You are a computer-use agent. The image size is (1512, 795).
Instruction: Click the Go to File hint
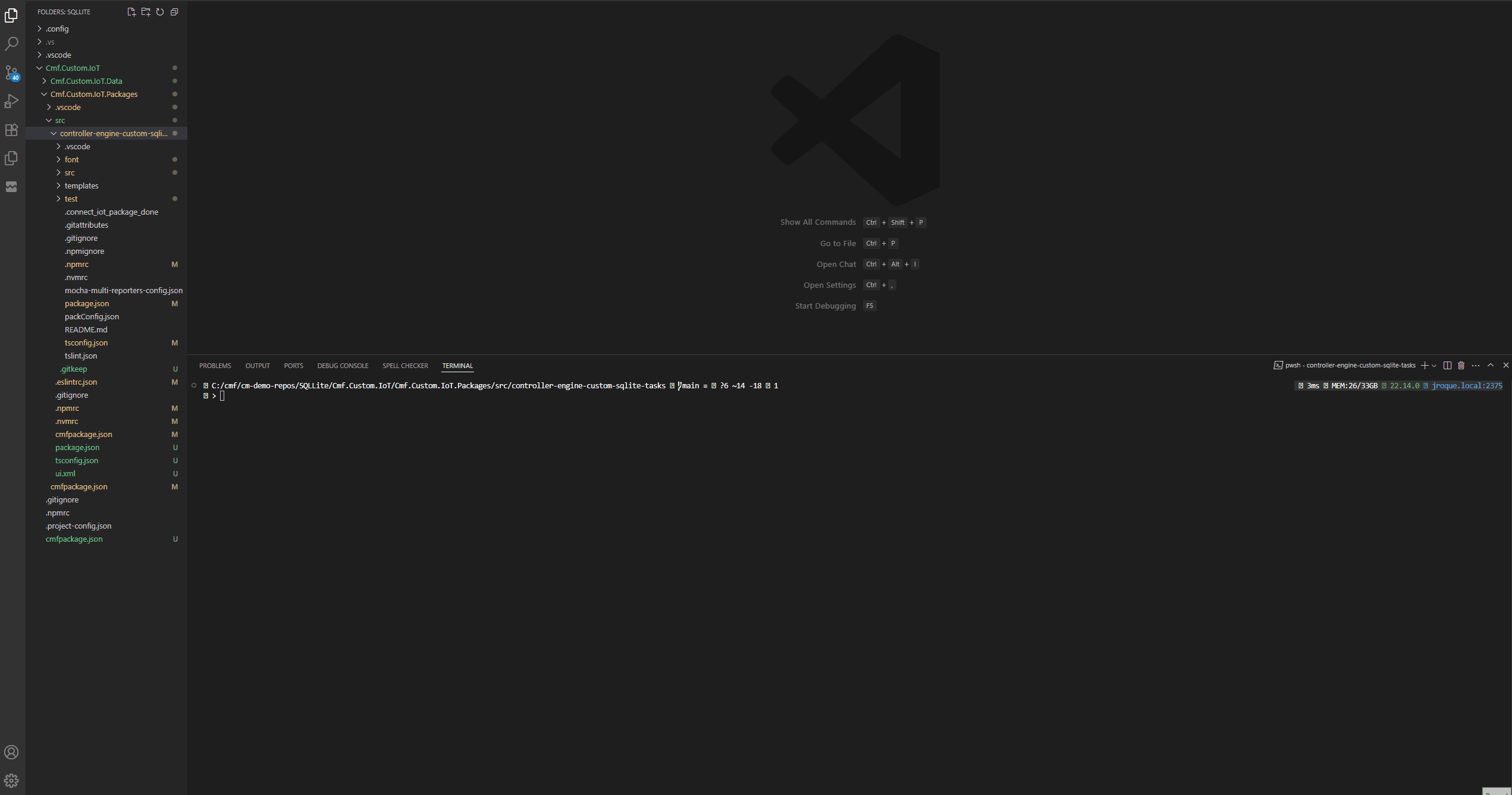[837, 243]
